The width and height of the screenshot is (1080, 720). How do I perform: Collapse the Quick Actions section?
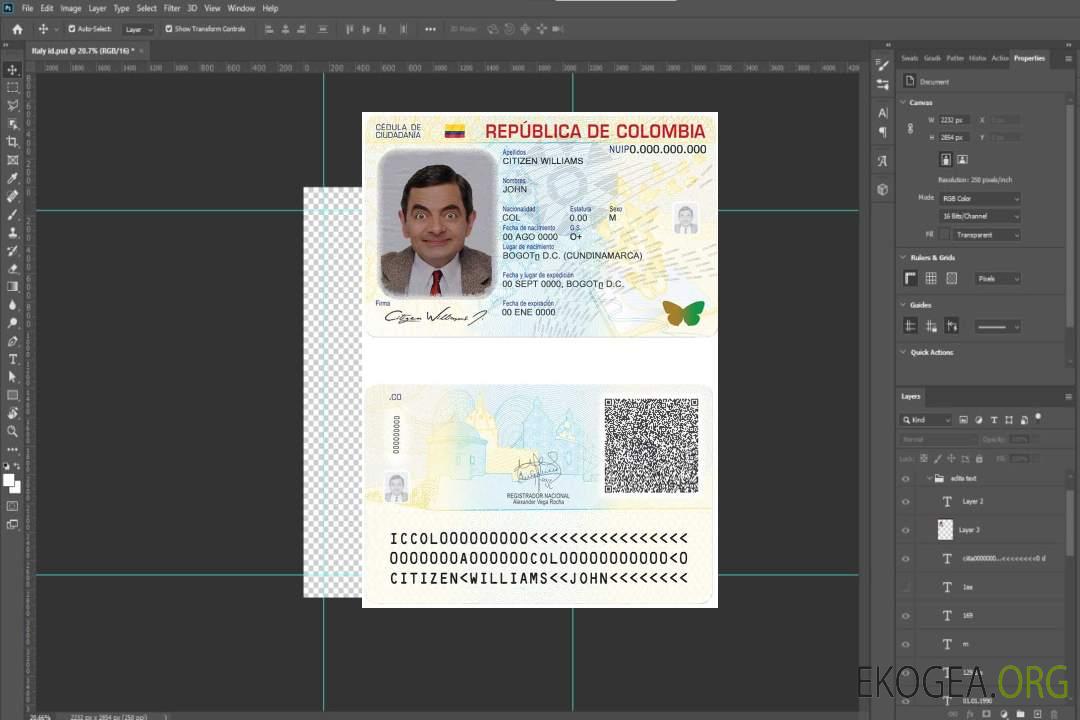coord(903,352)
